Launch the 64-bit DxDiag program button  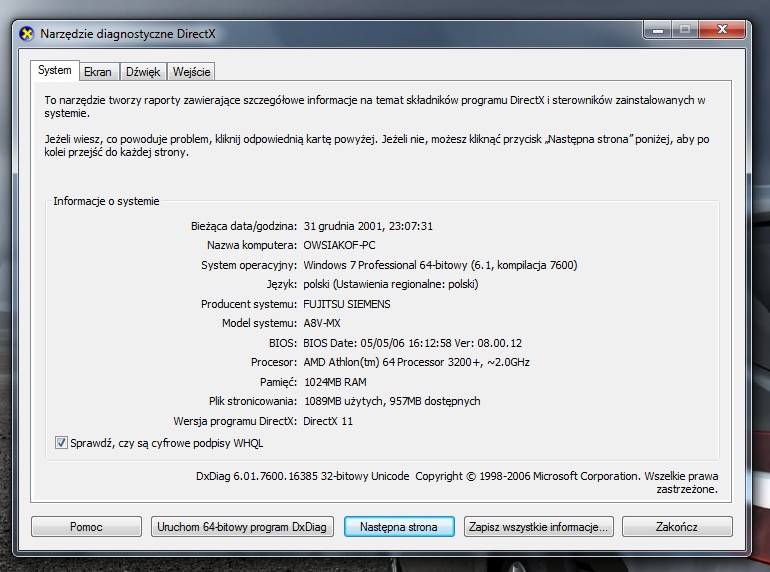coord(242,527)
